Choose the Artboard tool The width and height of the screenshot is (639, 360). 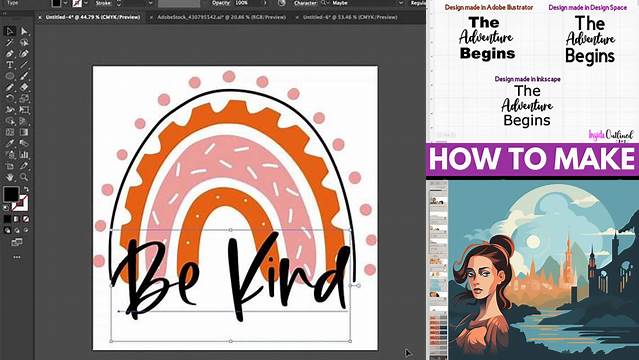coord(10,166)
